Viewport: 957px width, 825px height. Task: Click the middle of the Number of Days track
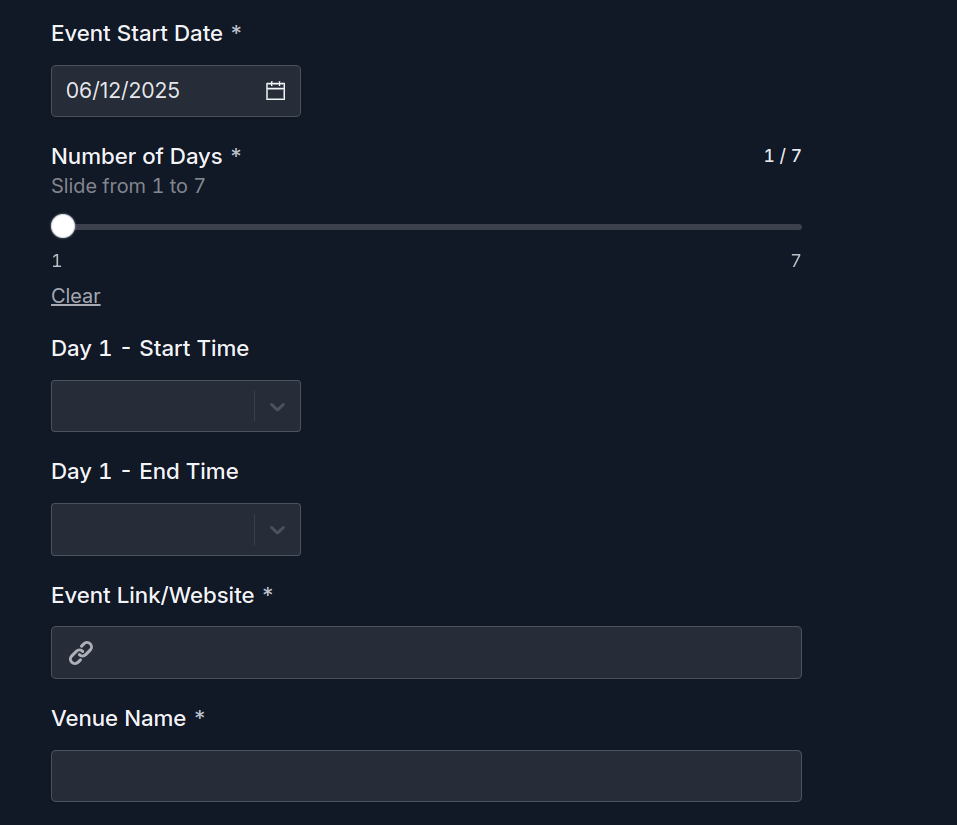(x=427, y=227)
